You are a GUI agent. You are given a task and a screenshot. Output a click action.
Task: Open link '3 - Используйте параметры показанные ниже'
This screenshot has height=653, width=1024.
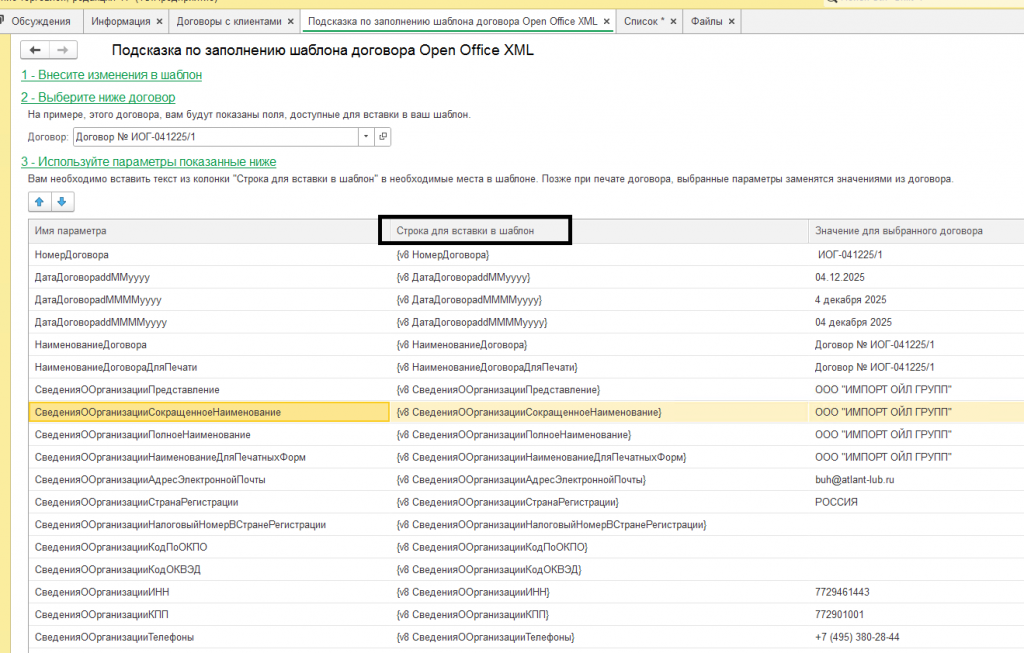tap(148, 161)
